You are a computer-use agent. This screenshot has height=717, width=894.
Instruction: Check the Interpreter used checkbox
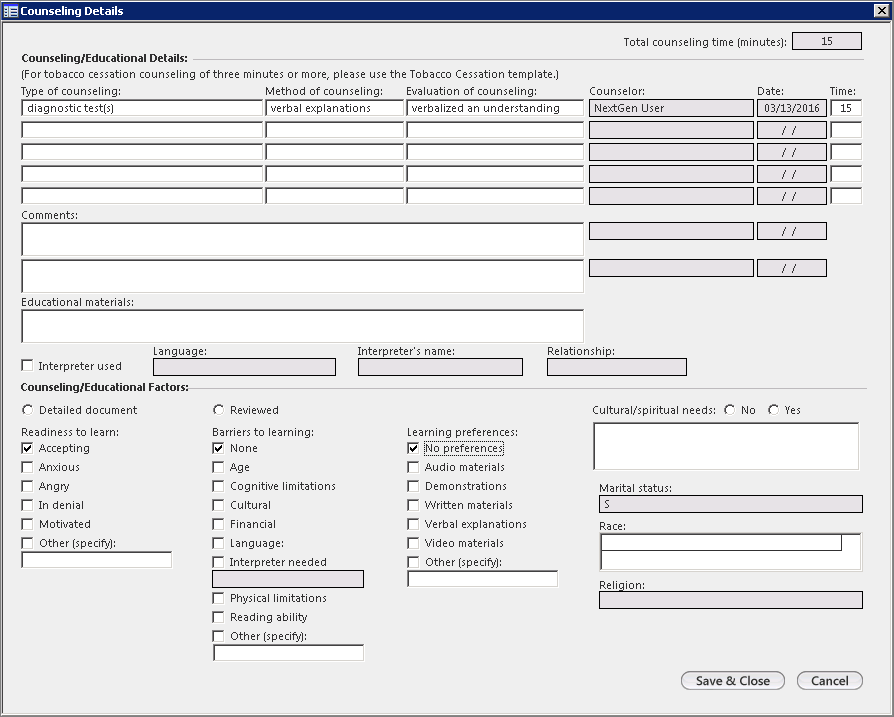[x=27, y=365]
